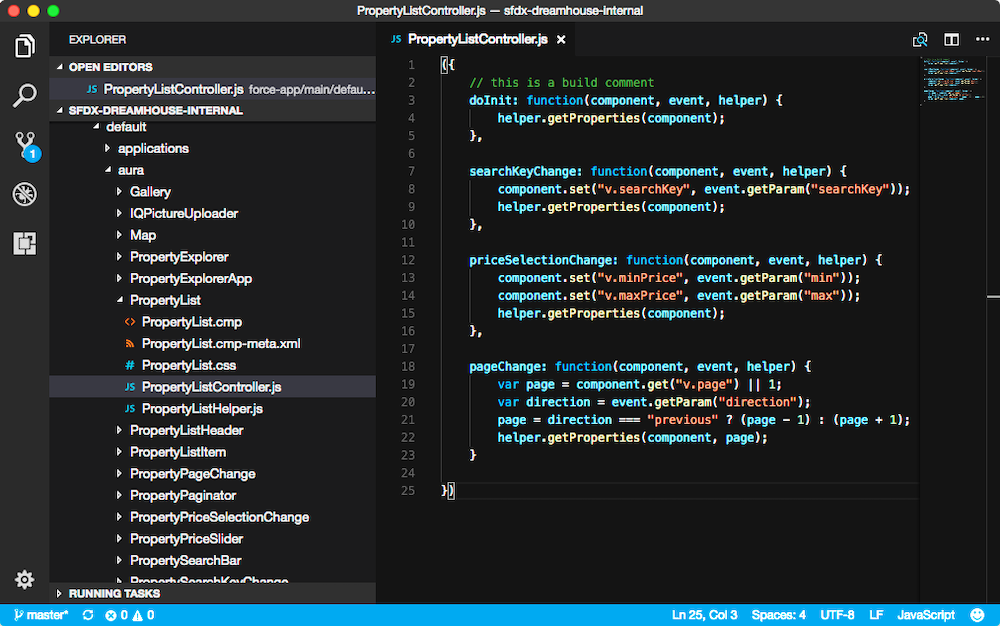
Task: Open the Explorer view in activity bar
Action: 24,46
